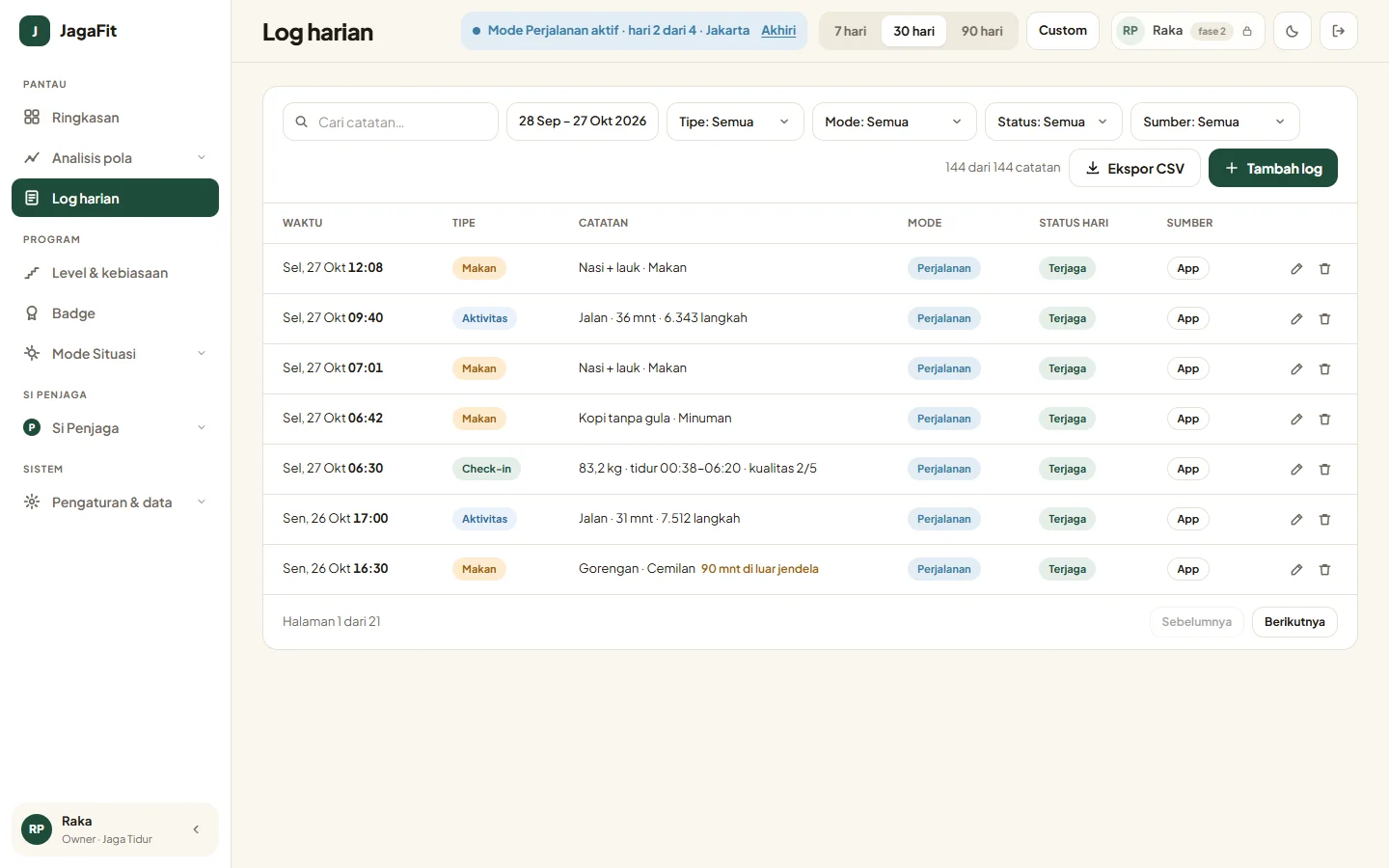Click the Terjaga status on 17:00 row
The height and width of the screenshot is (868, 1389).
tap(1067, 520)
